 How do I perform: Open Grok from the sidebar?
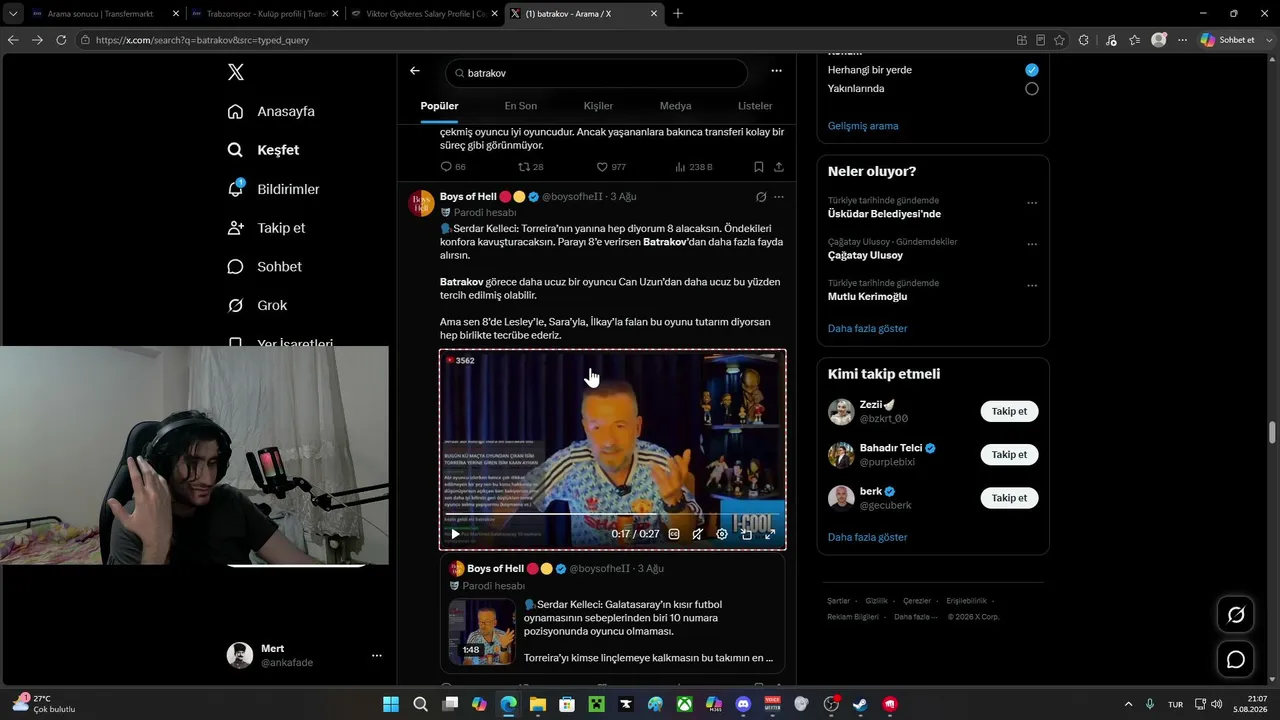(x=258, y=306)
